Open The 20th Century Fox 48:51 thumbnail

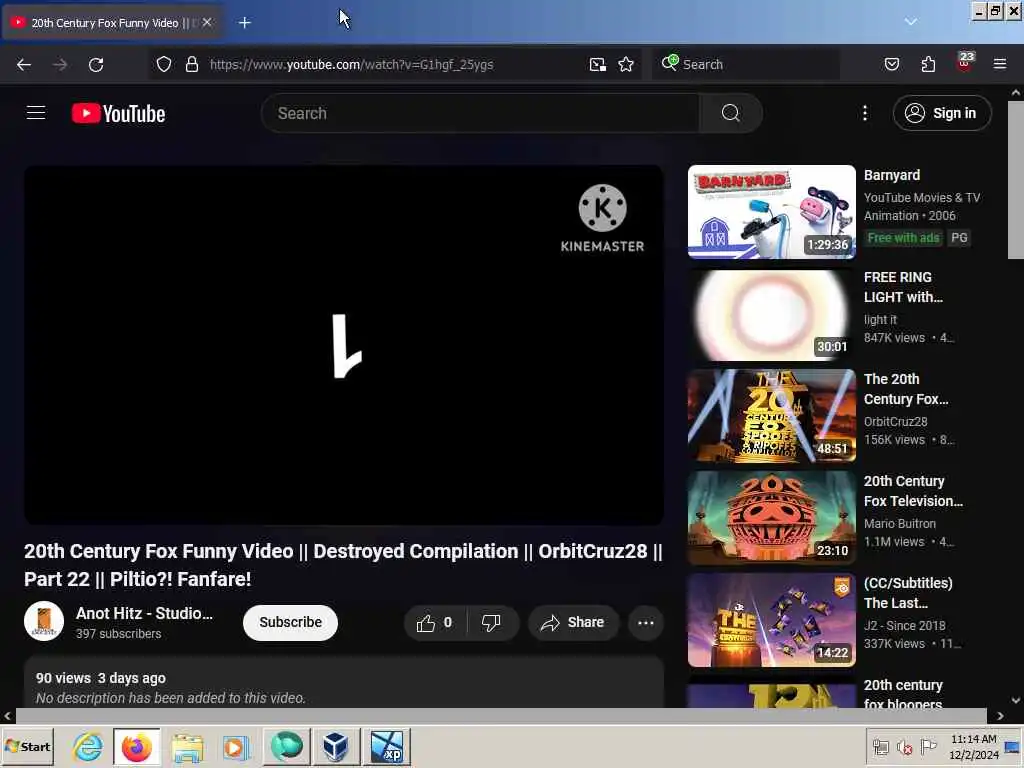[x=771, y=416]
